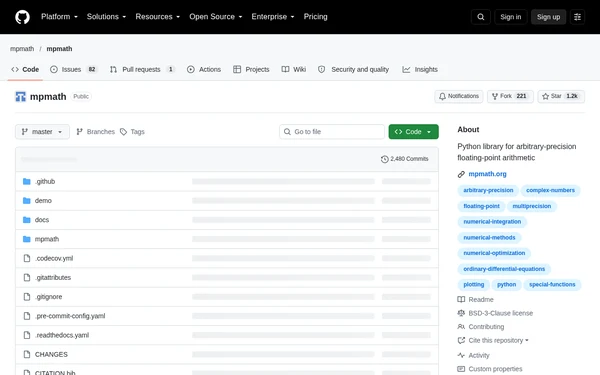Viewport: 600px width, 375px height.
Task: Click the GitHub Octocat logo
Action: tap(22, 17)
